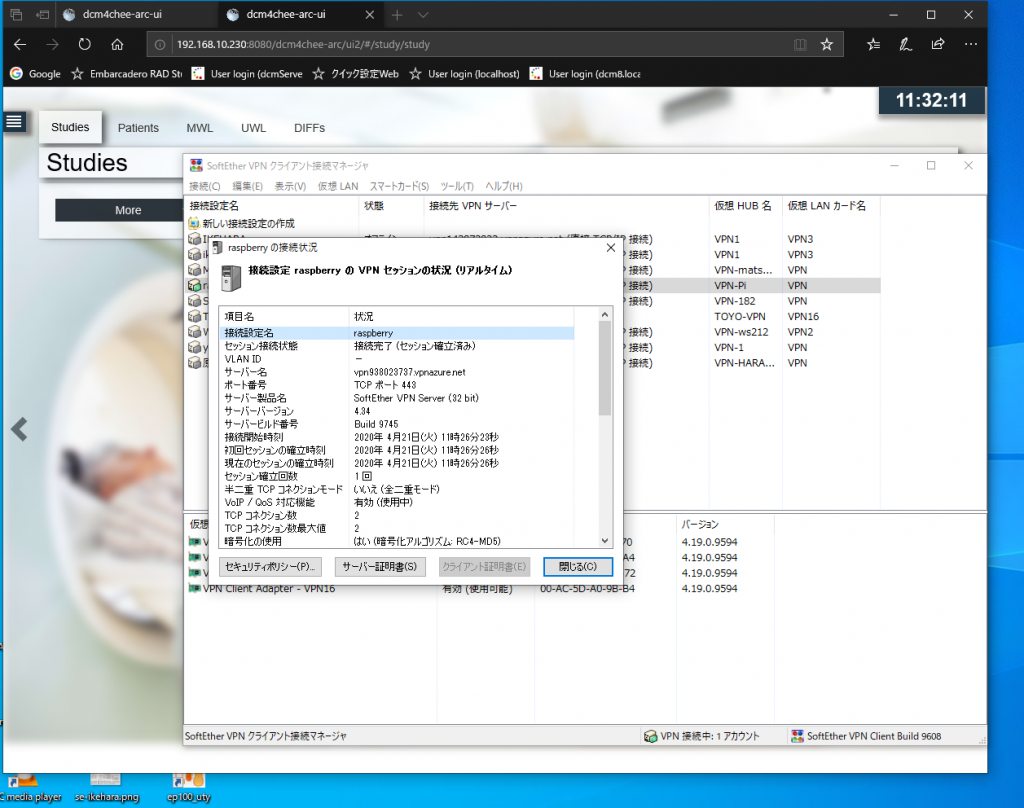Switch to Patients tab
Image resolution: width=1024 pixels, height=808 pixels.
tap(138, 128)
